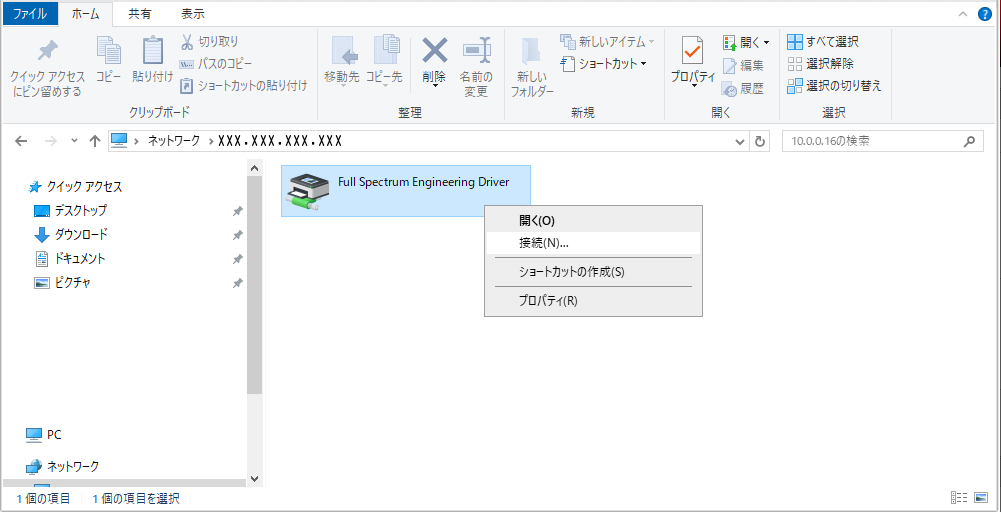Open the Delete (削除) dropdown arrow
Viewport: 1001px width, 512px height.
pyautogui.click(x=435, y=86)
